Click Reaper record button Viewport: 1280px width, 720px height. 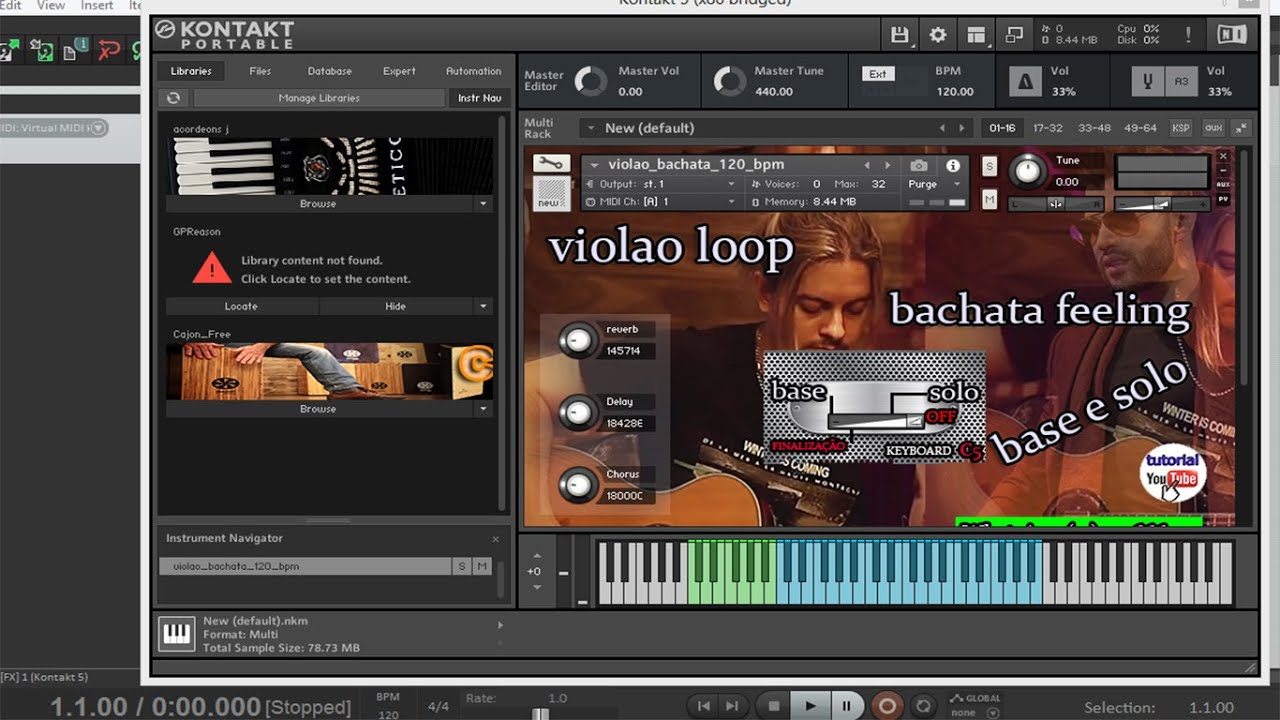pos(886,706)
